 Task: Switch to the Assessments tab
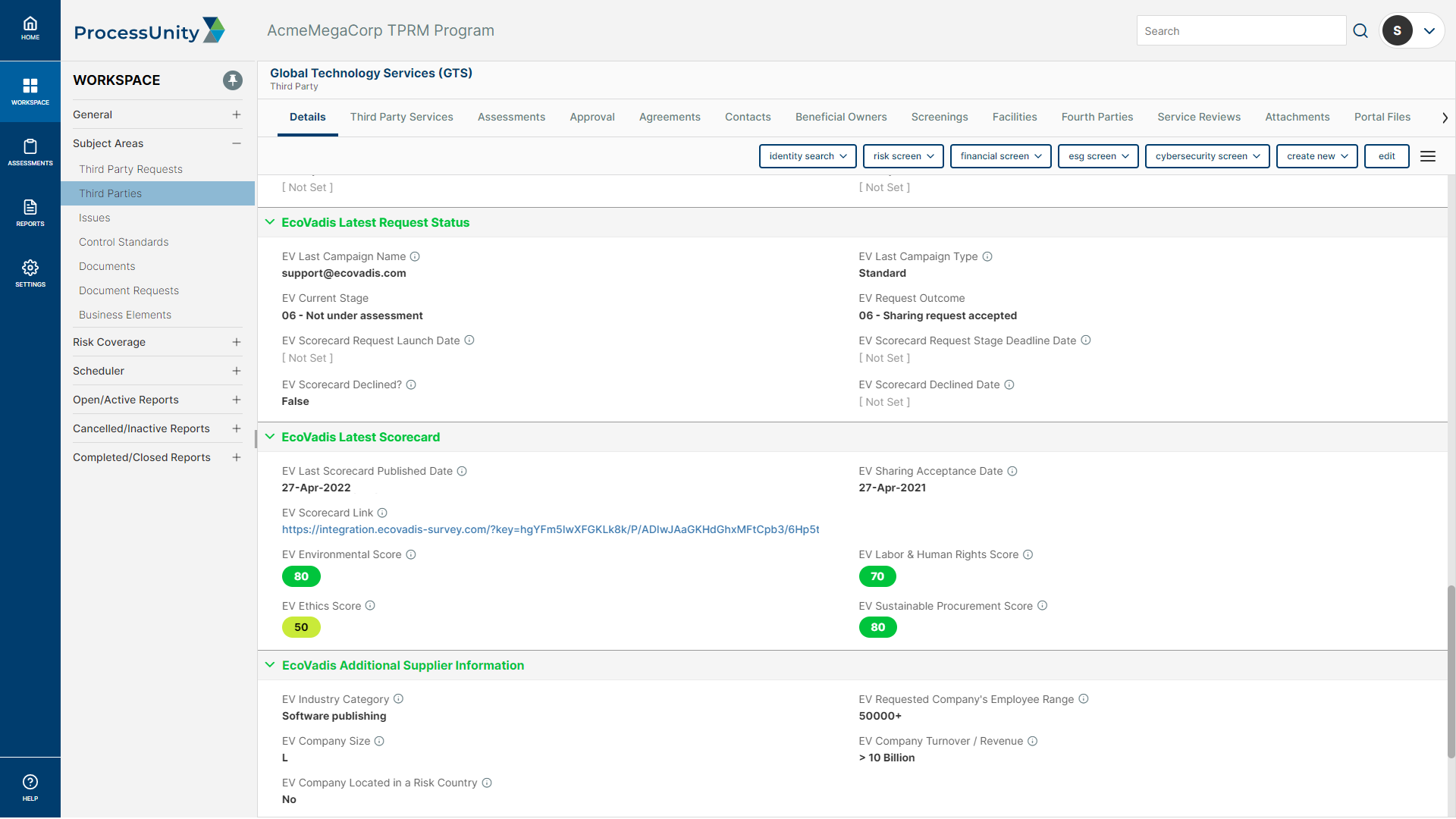click(x=510, y=117)
